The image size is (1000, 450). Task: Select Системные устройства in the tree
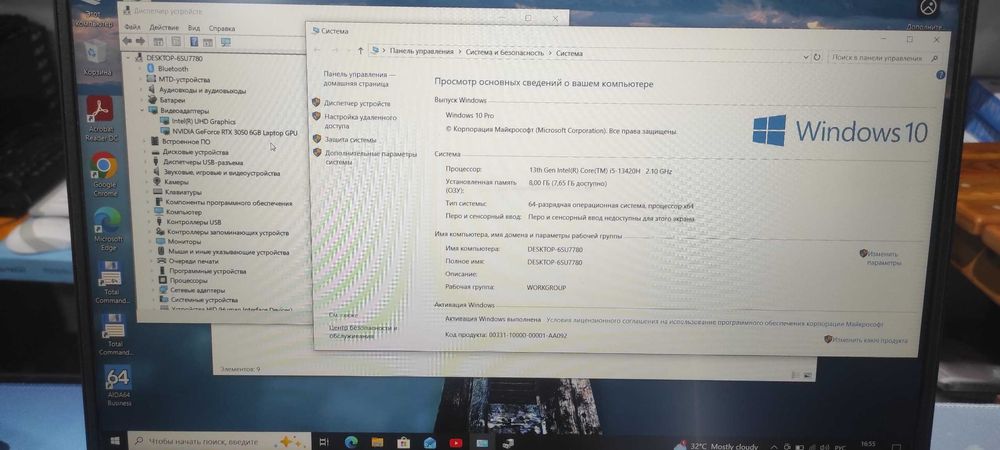click(x=204, y=300)
